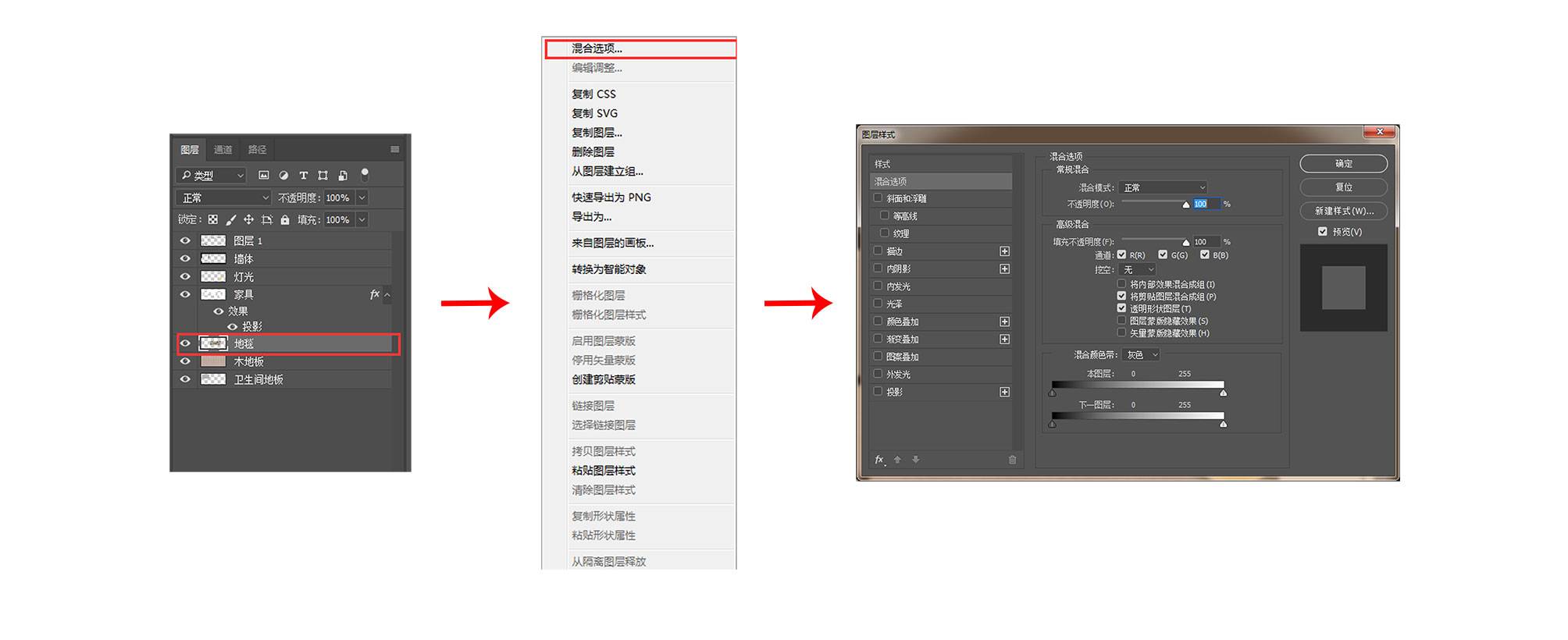This screenshot has width=1568, height=640.
Task: Open the 填充 dropdown arrow in Layers panel
Action: pos(362,220)
